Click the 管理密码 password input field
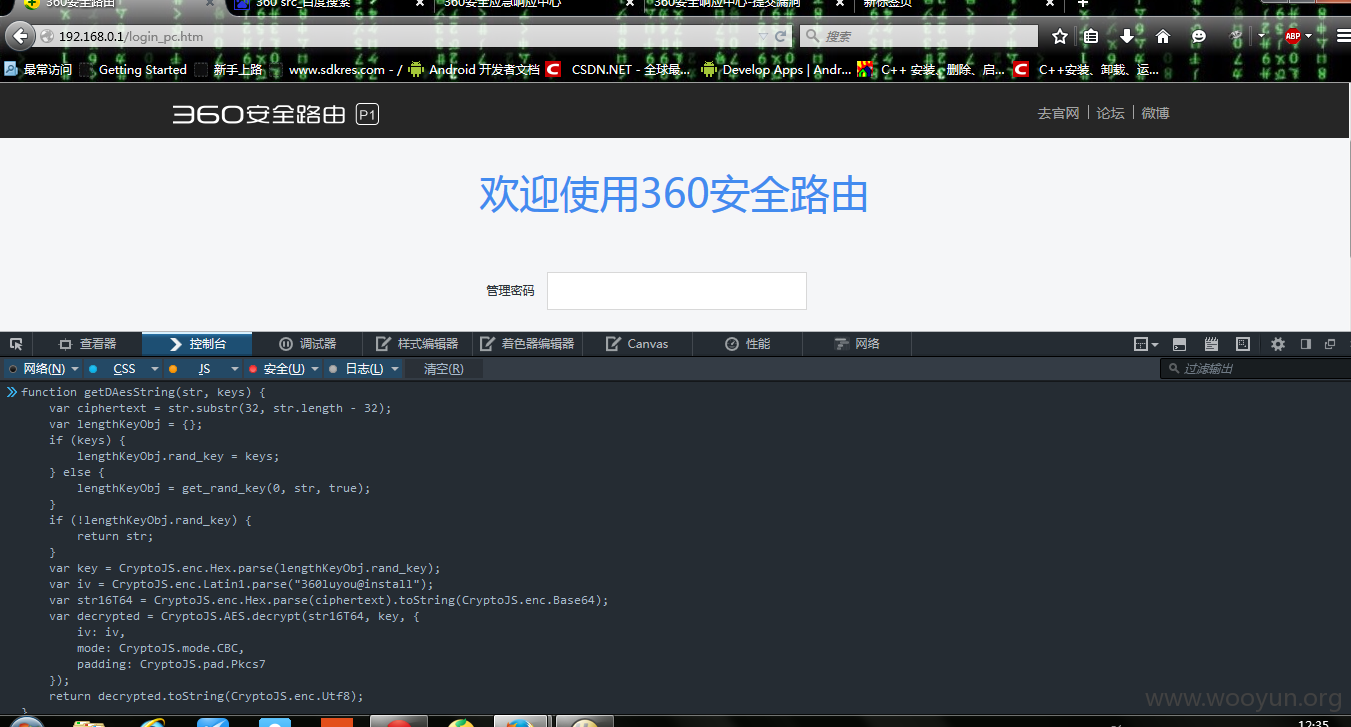1351x727 pixels. pos(677,291)
